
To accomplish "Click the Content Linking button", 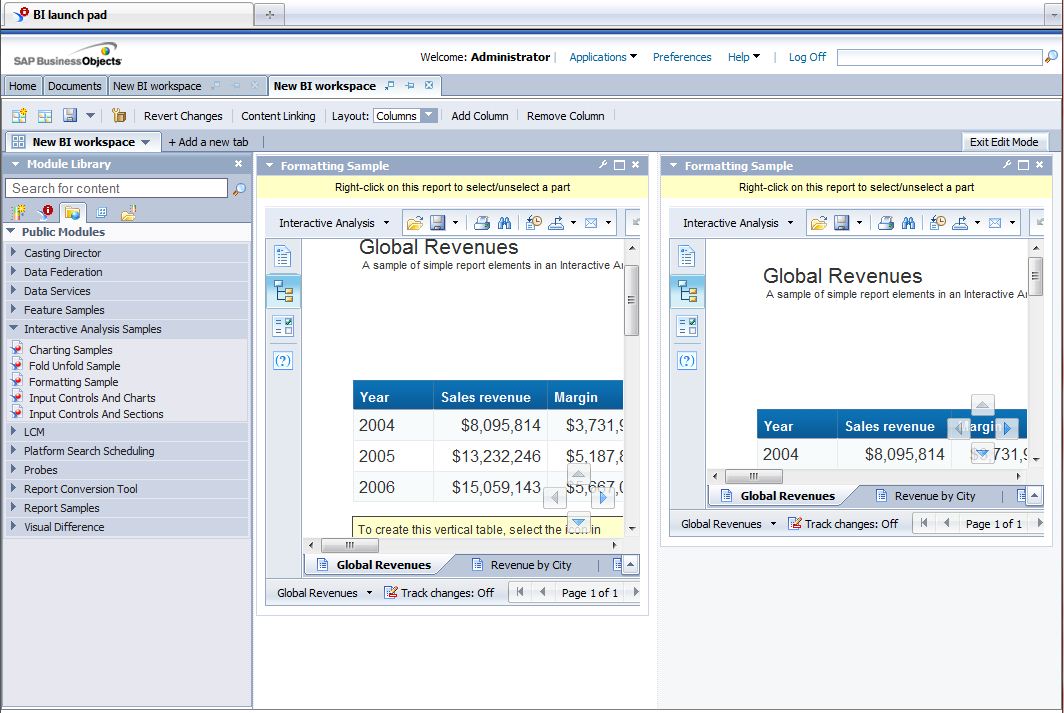I will click(x=278, y=116).
